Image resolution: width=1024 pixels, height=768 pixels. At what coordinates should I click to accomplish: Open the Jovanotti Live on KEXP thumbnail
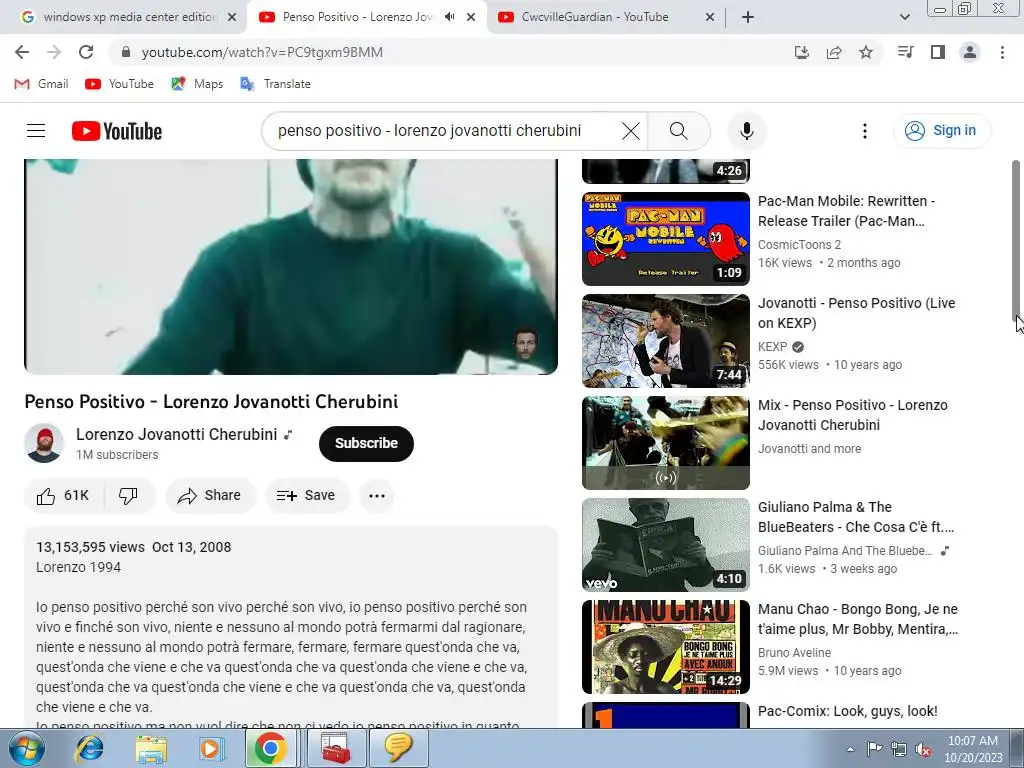[x=665, y=341]
